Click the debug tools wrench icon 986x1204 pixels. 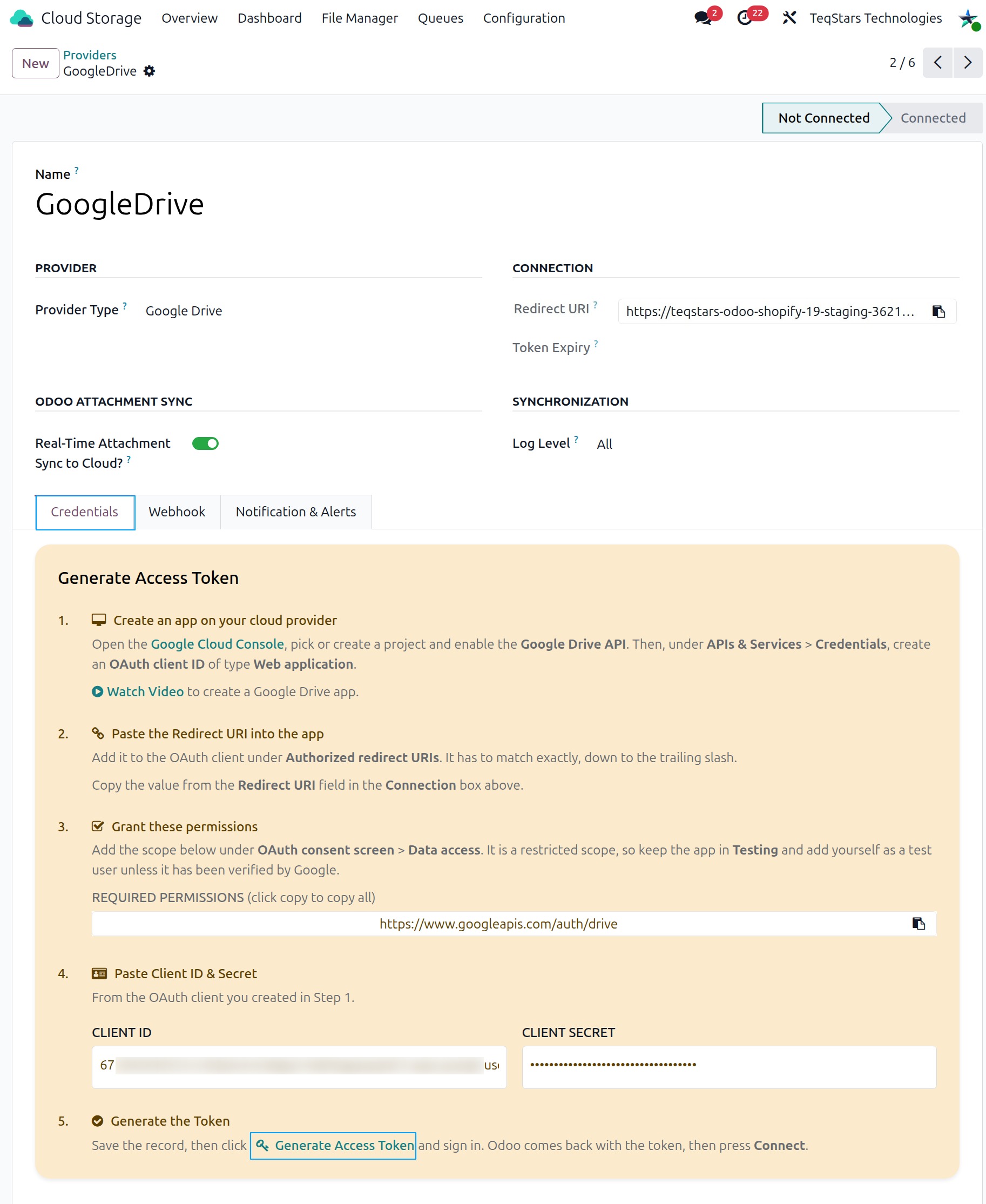point(789,18)
